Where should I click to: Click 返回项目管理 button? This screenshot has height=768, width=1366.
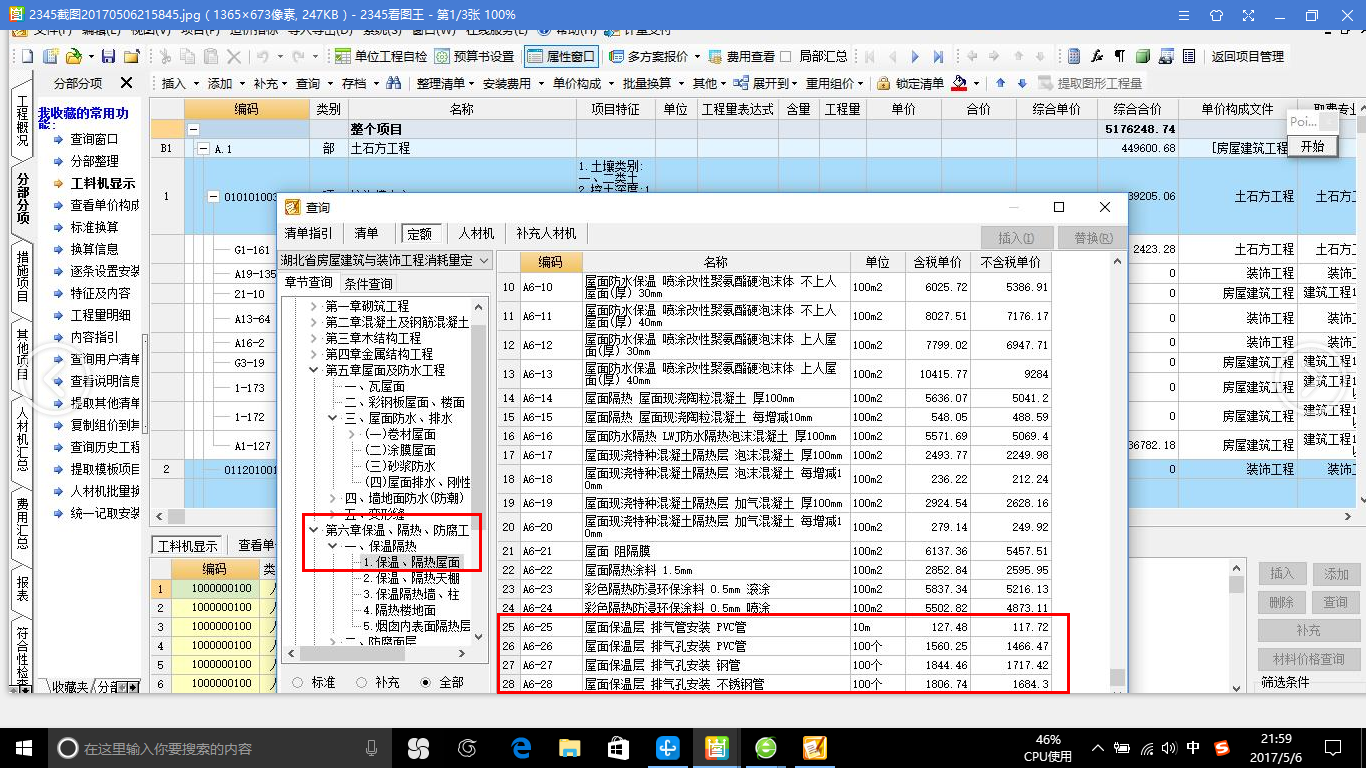(1247, 57)
